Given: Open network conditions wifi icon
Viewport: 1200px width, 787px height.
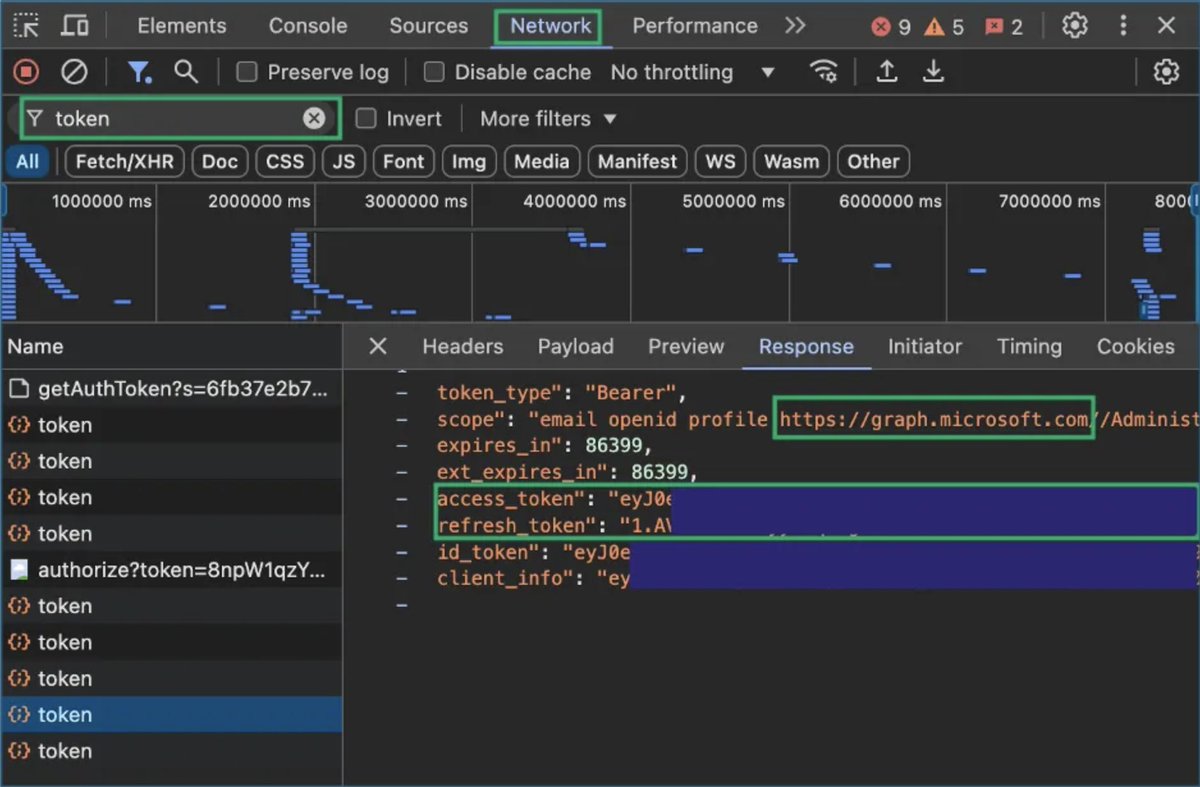Looking at the screenshot, I should click(x=824, y=71).
